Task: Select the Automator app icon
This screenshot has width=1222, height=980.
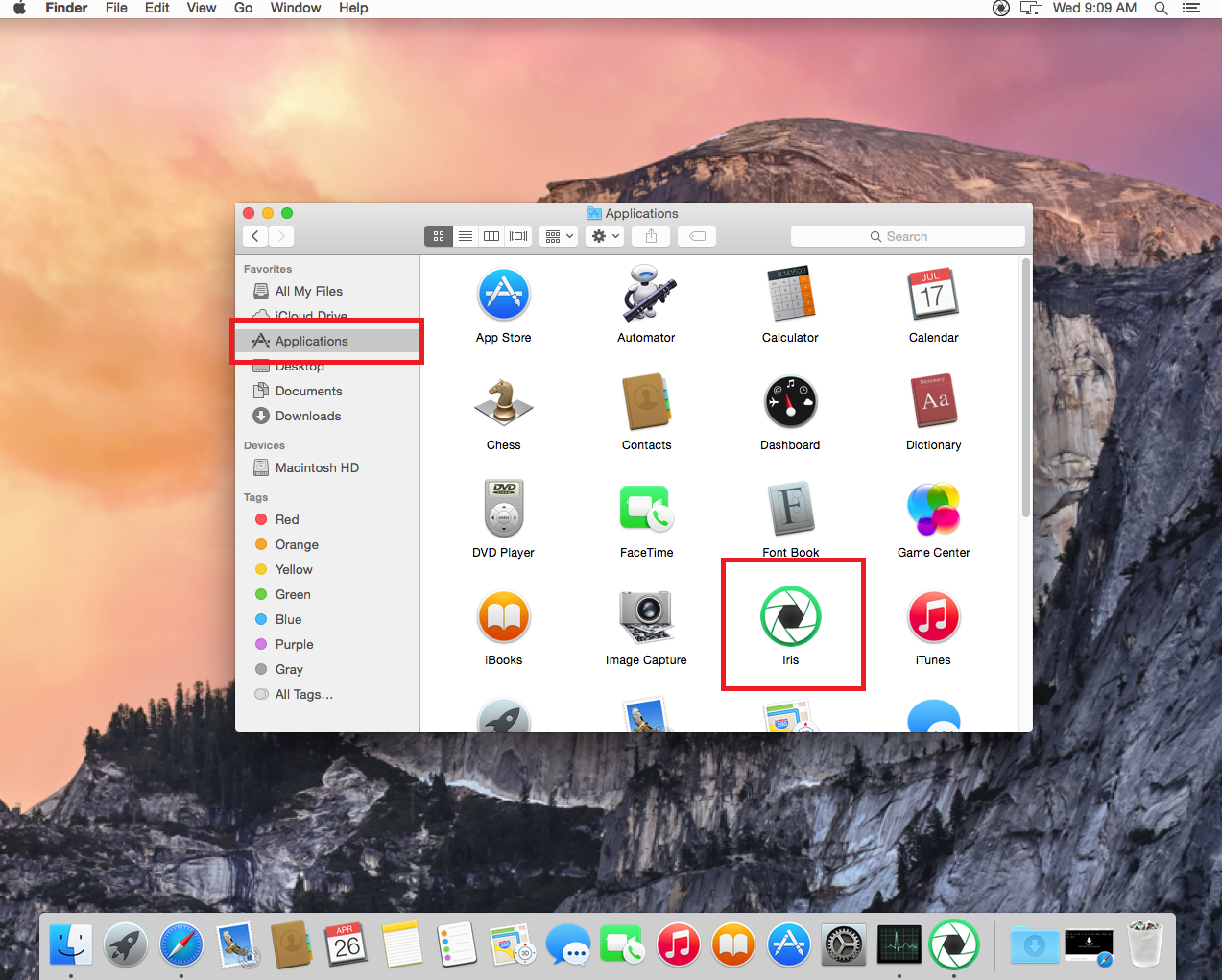Action: point(647,294)
